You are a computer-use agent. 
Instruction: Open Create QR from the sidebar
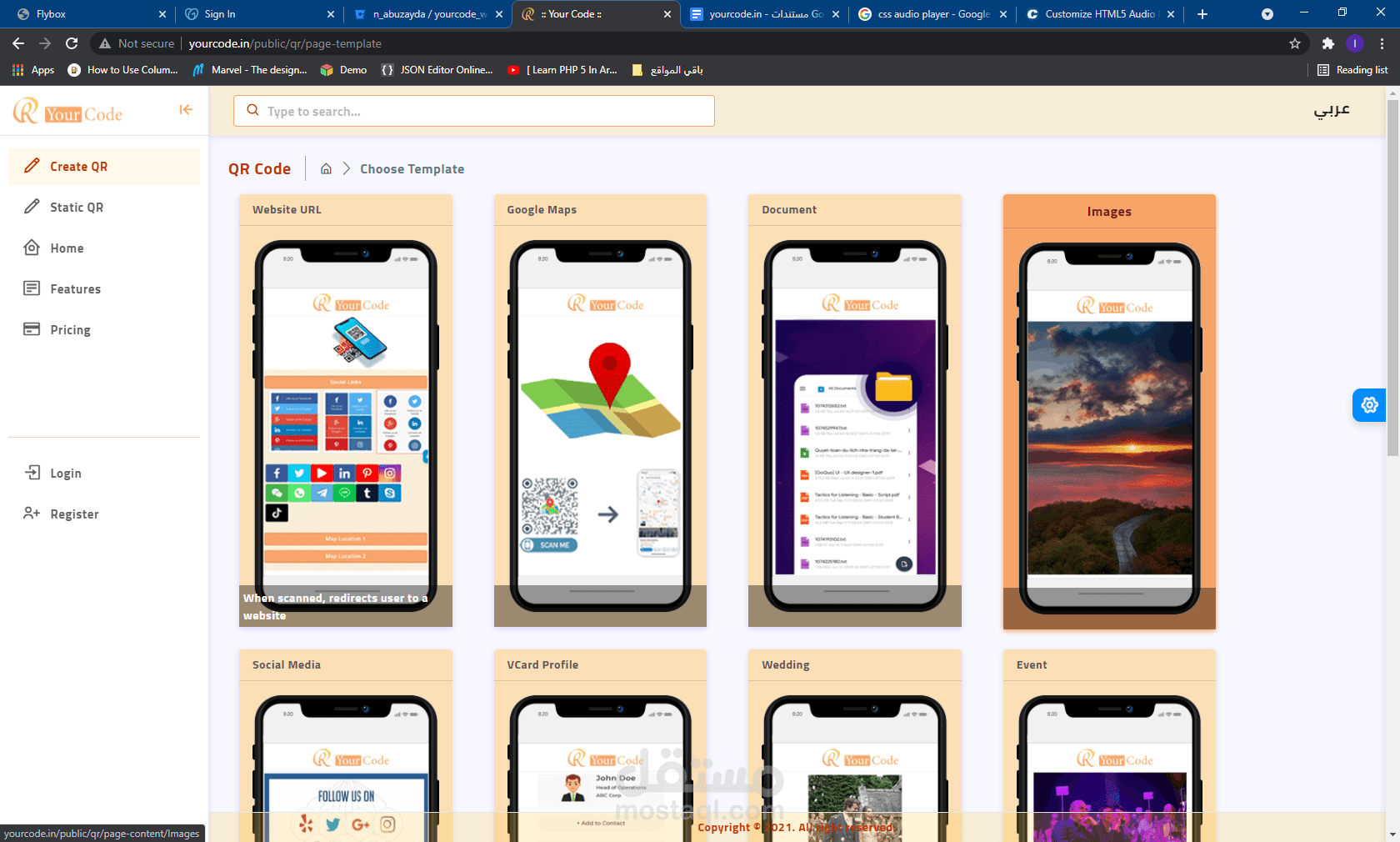click(104, 167)
